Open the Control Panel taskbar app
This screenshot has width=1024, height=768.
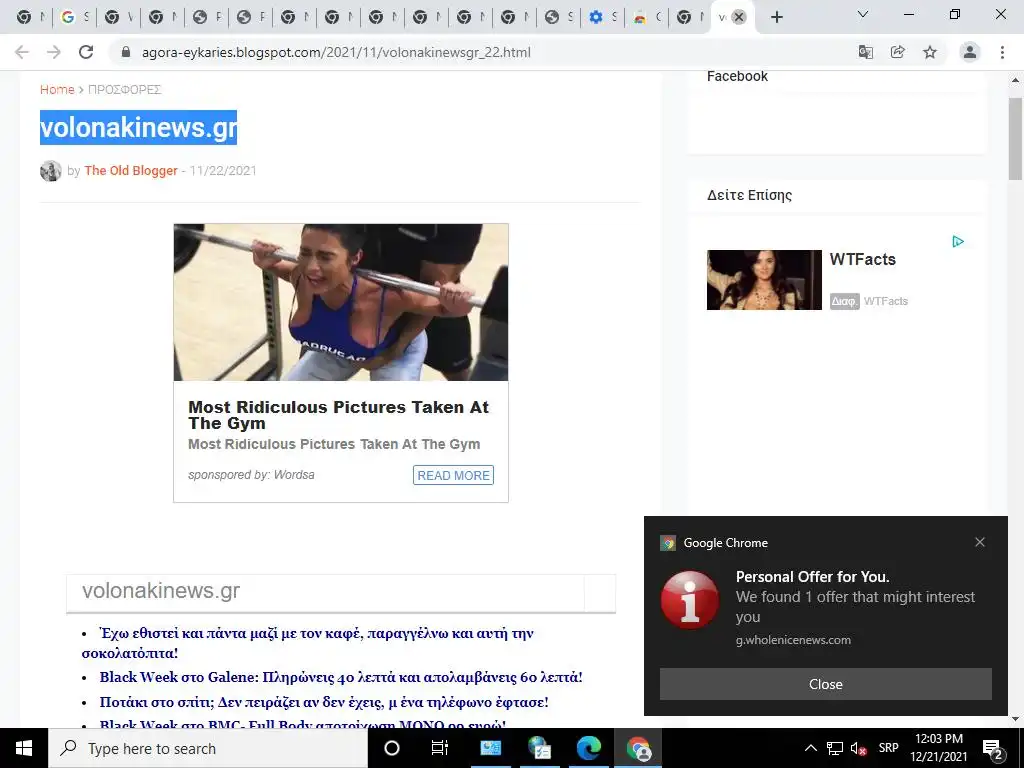pyautogui.click(x=490, y=748)
